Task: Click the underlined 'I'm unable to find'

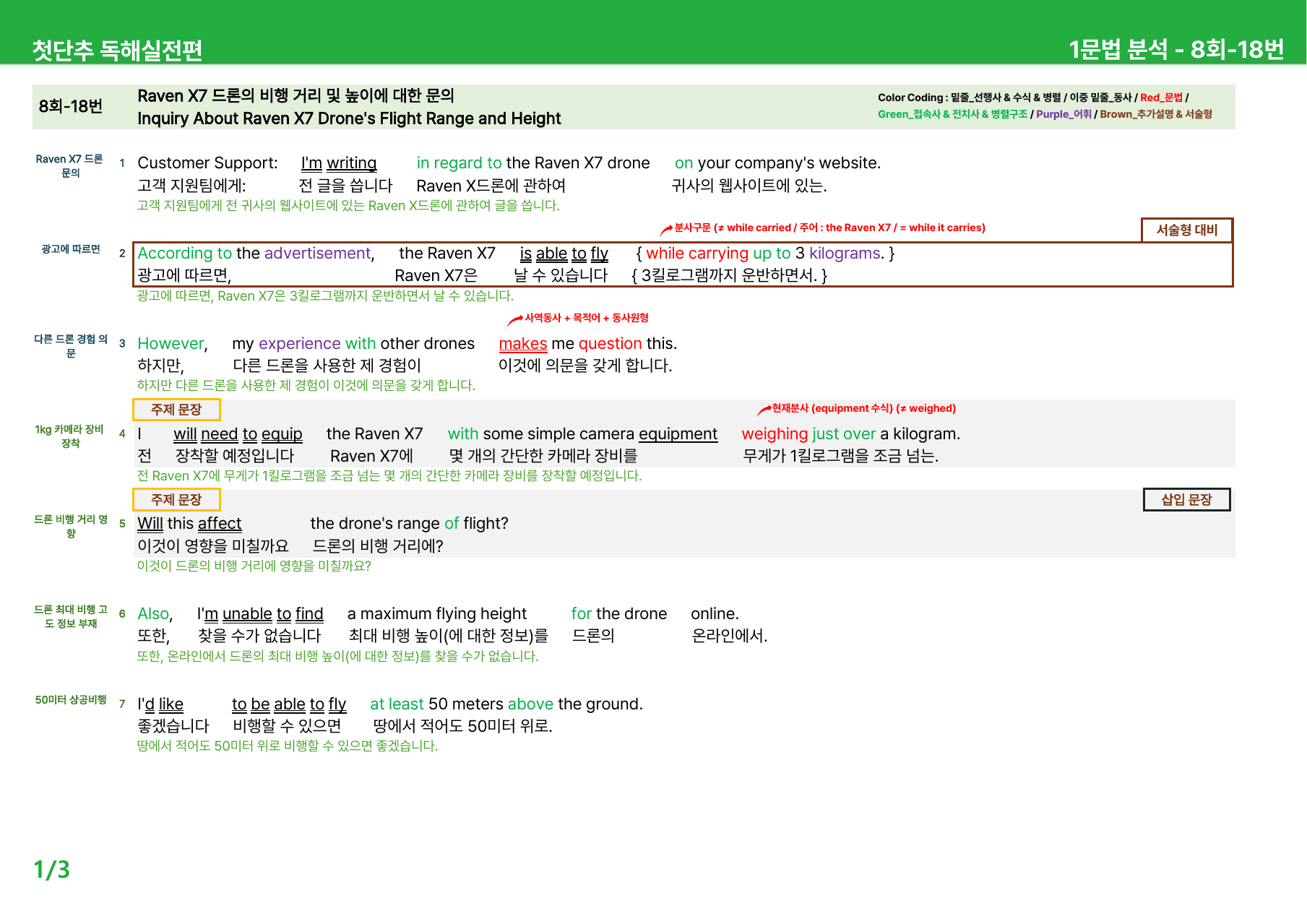Action: coord(260,614)
